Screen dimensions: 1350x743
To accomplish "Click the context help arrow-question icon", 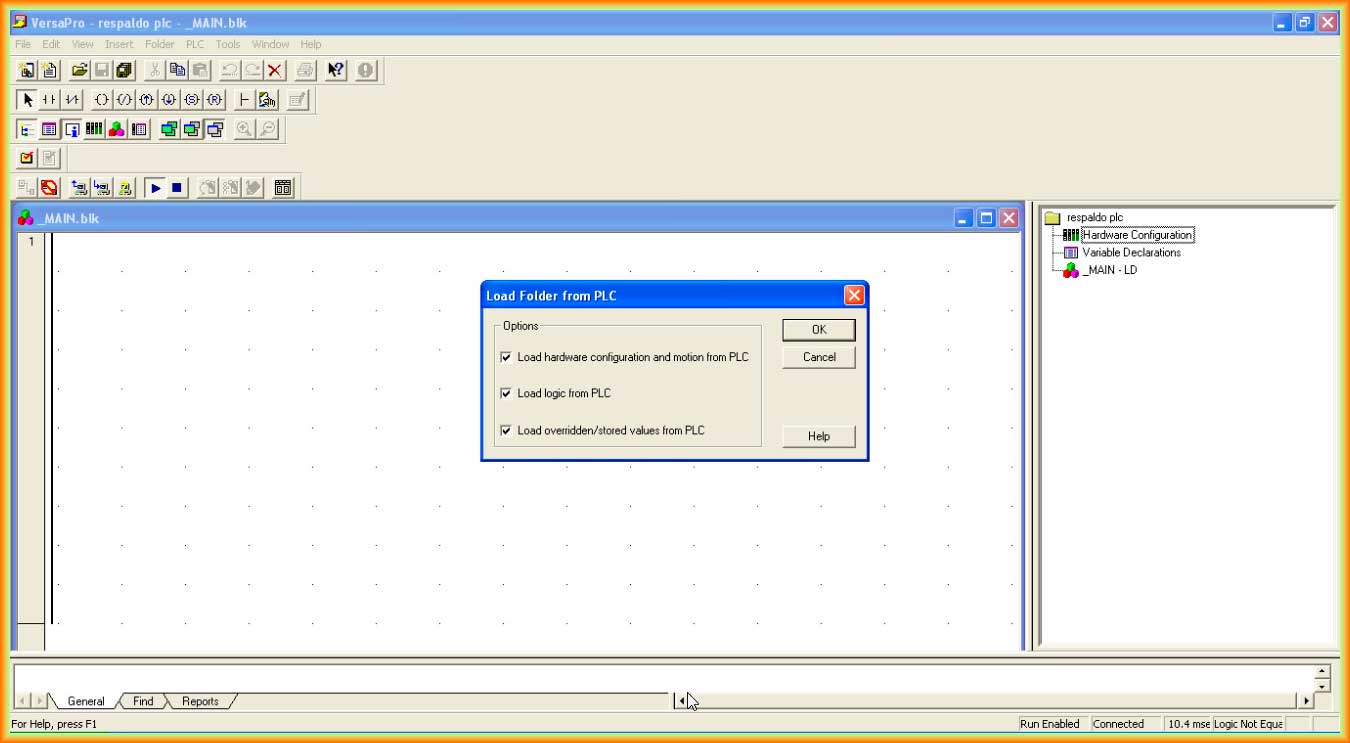I will click(336, 70).
